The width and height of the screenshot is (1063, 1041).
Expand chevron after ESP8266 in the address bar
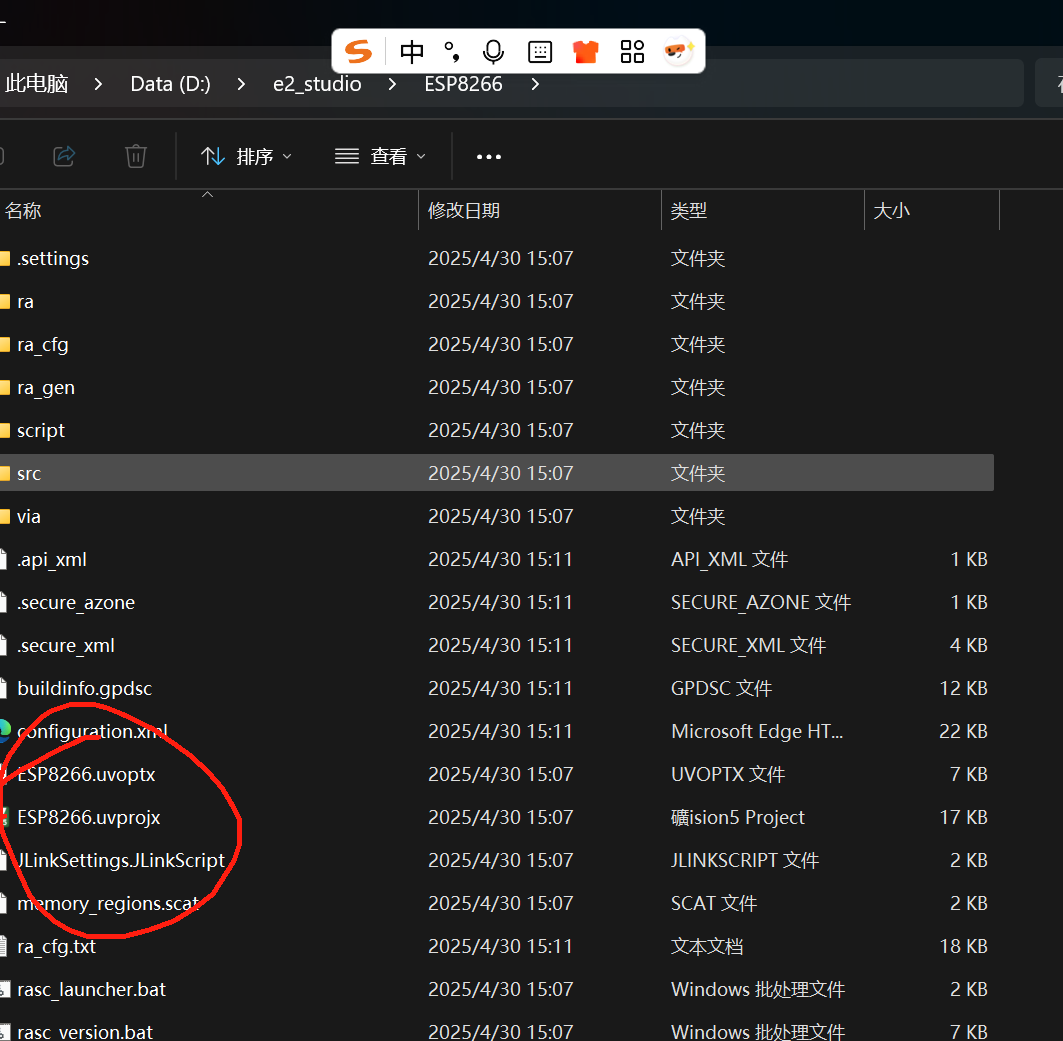pos(536,84)
